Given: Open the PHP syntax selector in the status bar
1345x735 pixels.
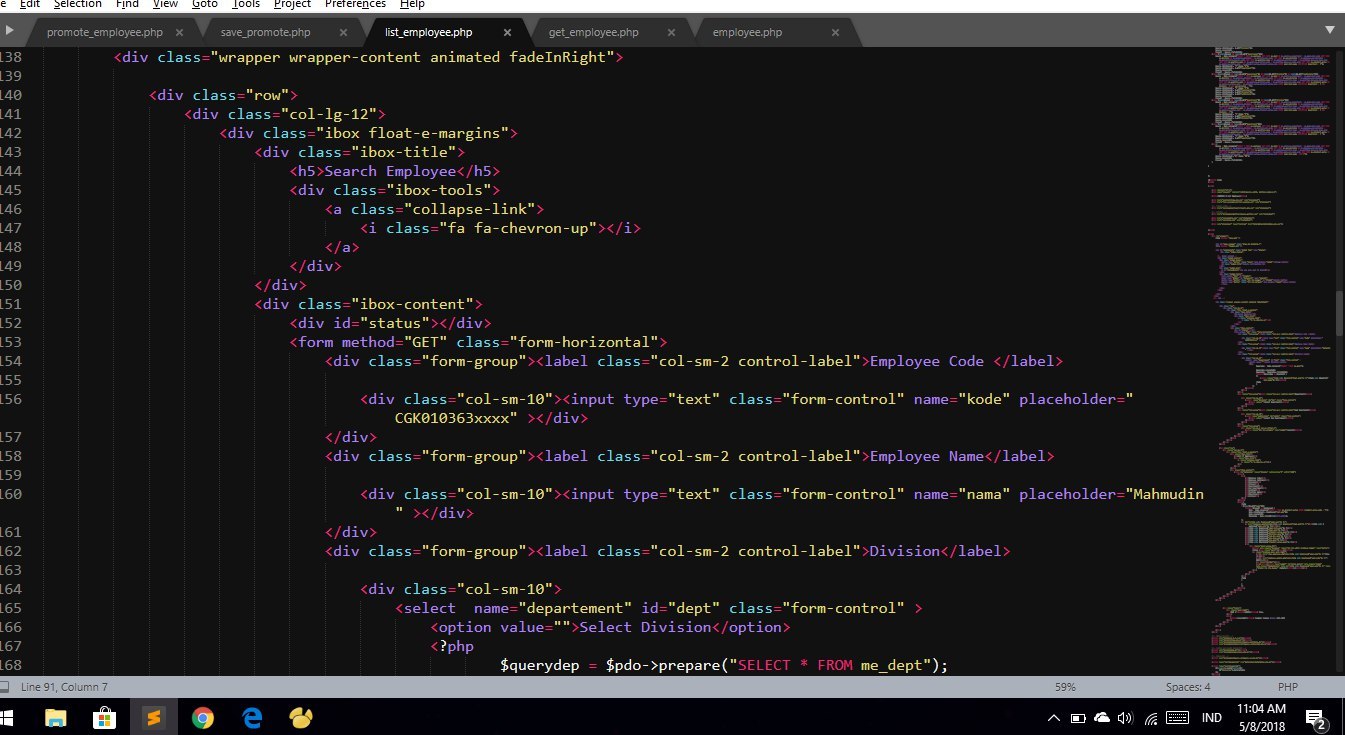Looking at the screenshot, I should click(1287, 687).
